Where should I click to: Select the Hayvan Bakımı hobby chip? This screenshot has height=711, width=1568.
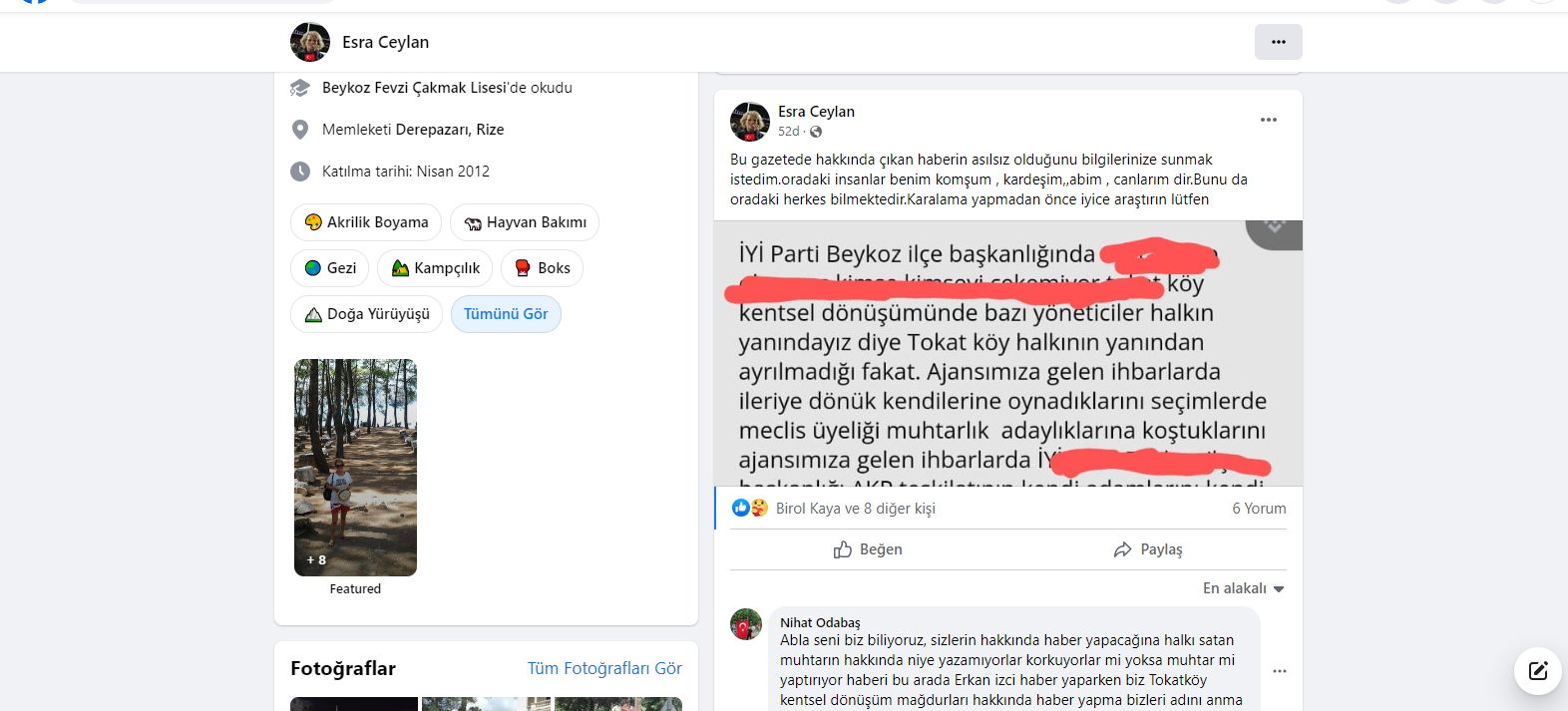[525, 222]
